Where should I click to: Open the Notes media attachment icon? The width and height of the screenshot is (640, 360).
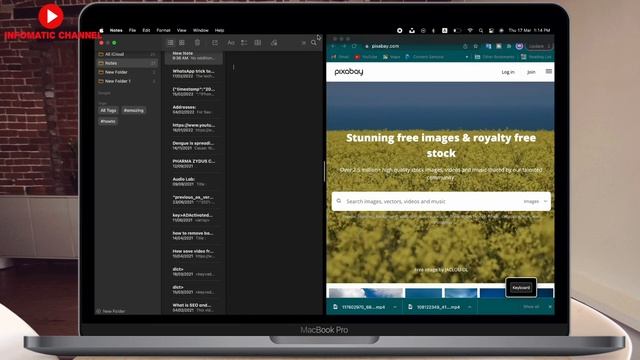tap(274, 42)
